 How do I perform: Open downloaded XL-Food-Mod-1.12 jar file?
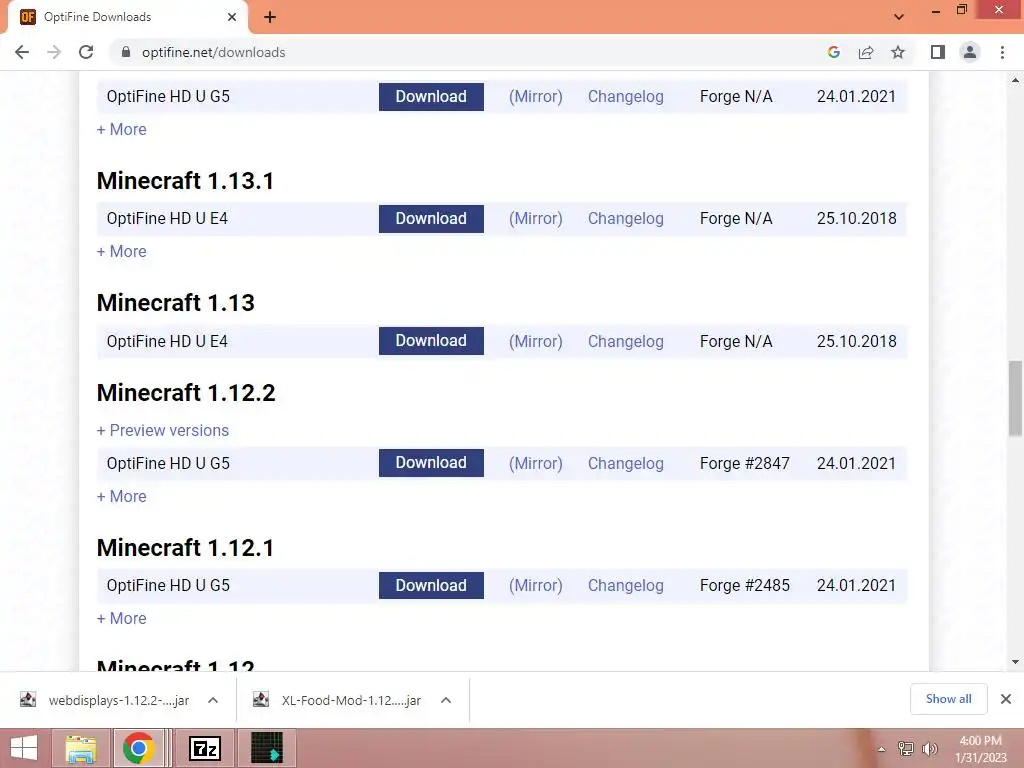(337, 700)
